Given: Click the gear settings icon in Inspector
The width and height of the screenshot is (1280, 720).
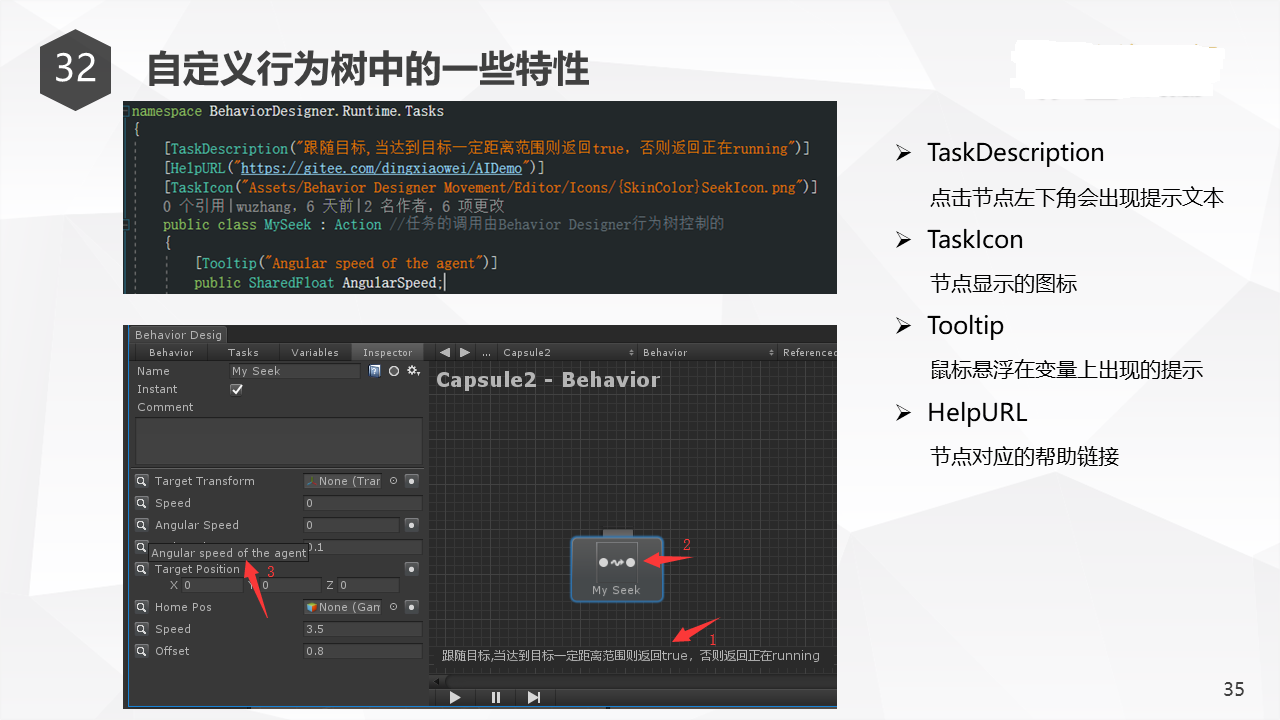Looking at the screenshot, I should 412,371.
